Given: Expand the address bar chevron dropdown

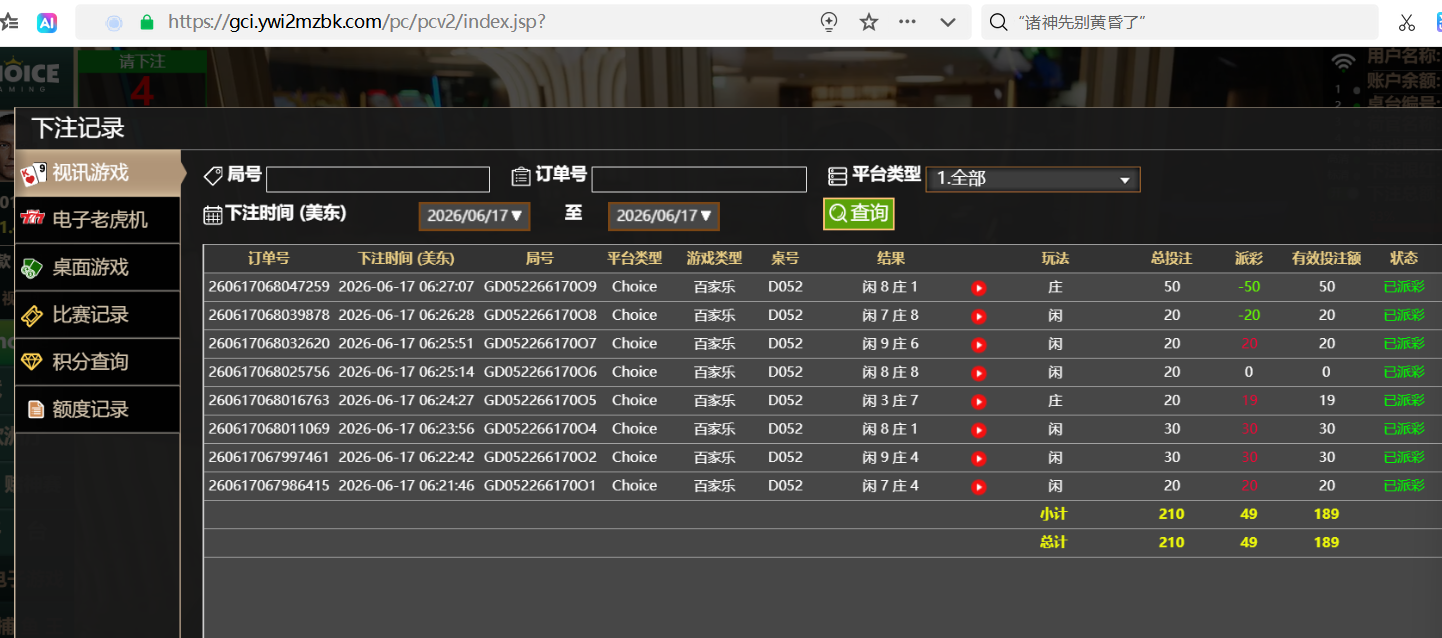Looking at the screenshot, I should tap(948, 22).
